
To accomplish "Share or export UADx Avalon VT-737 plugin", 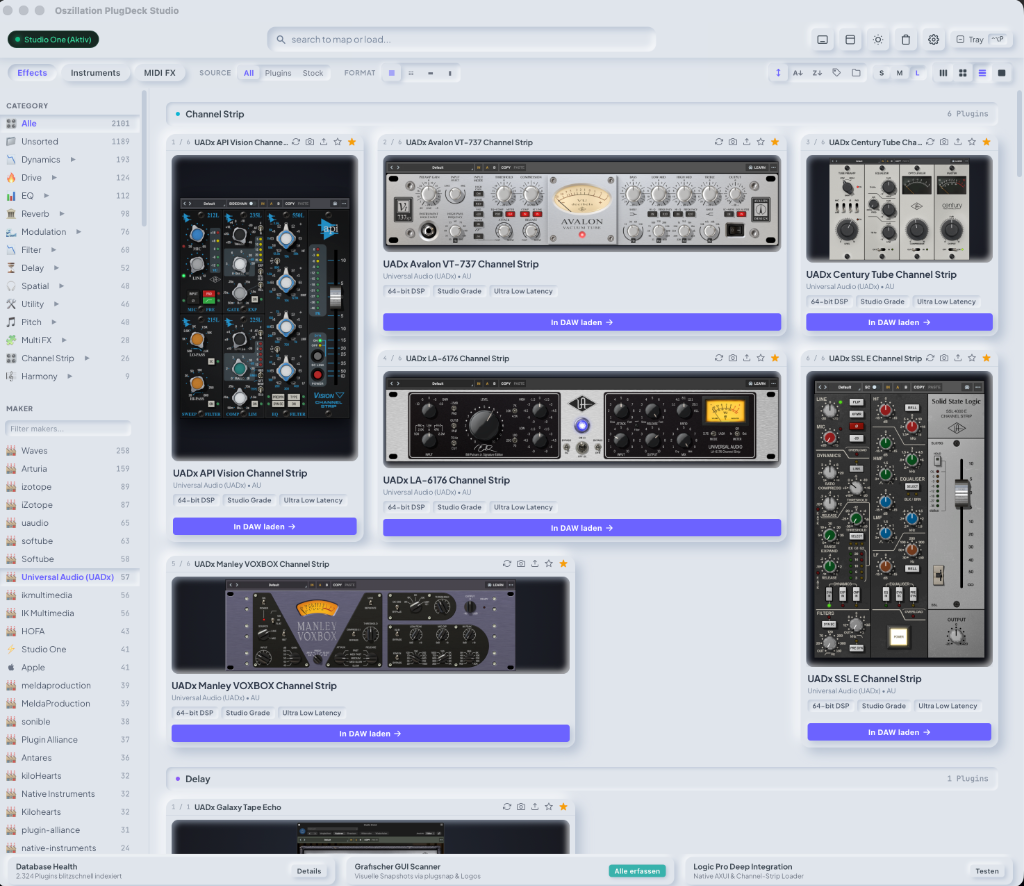I will pyautogui.click(x=746, y=142).
